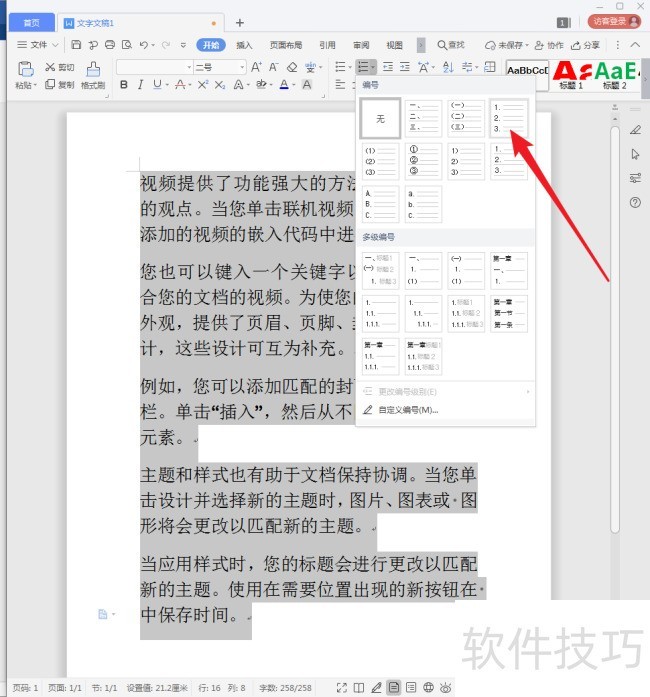Click the Undo arrow icon
This screenshot has height=697, width=650.
tap(144, 44)
